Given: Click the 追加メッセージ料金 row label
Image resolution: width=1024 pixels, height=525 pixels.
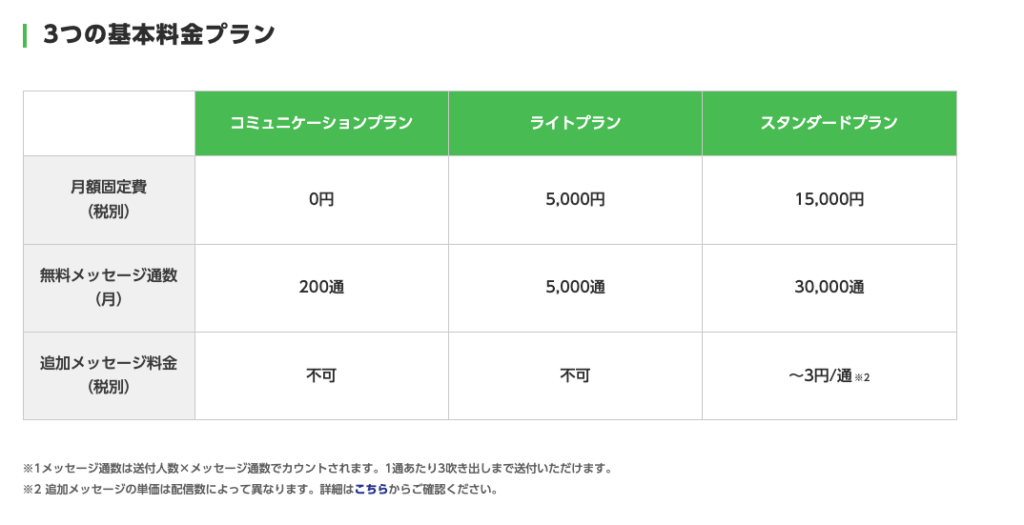Looking at the screenshot, I should tap(109, 375).
